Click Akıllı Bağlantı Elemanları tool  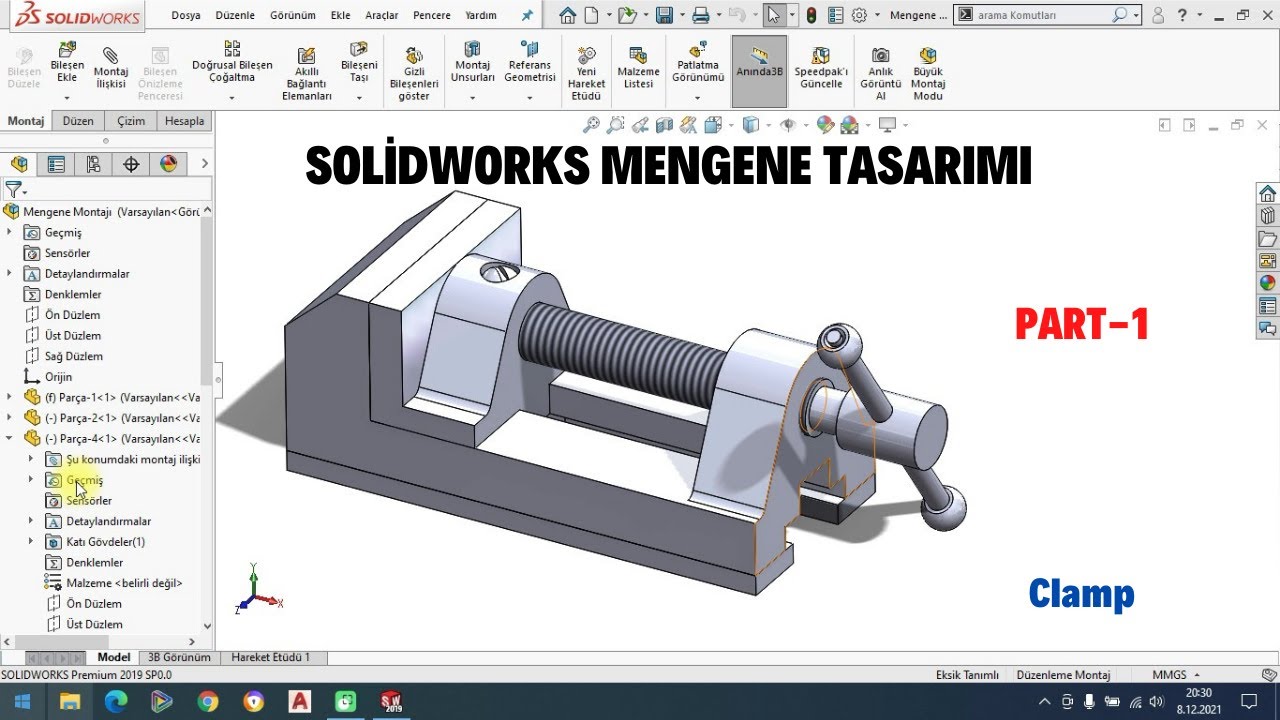[x=307, y=73]
